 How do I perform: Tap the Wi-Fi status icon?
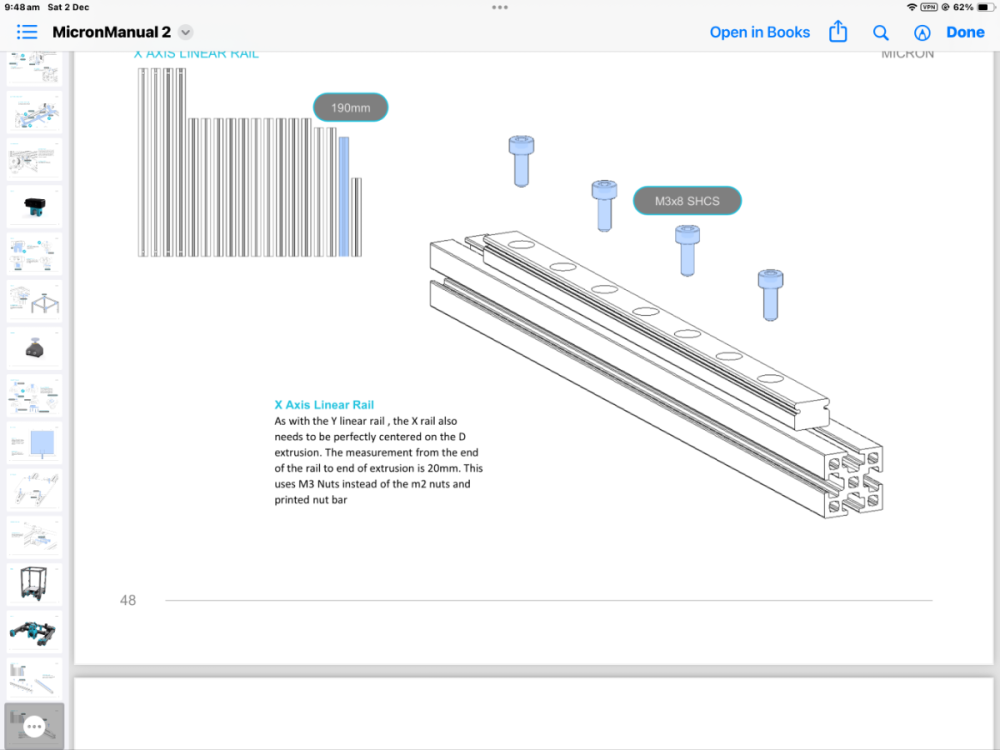911,8
